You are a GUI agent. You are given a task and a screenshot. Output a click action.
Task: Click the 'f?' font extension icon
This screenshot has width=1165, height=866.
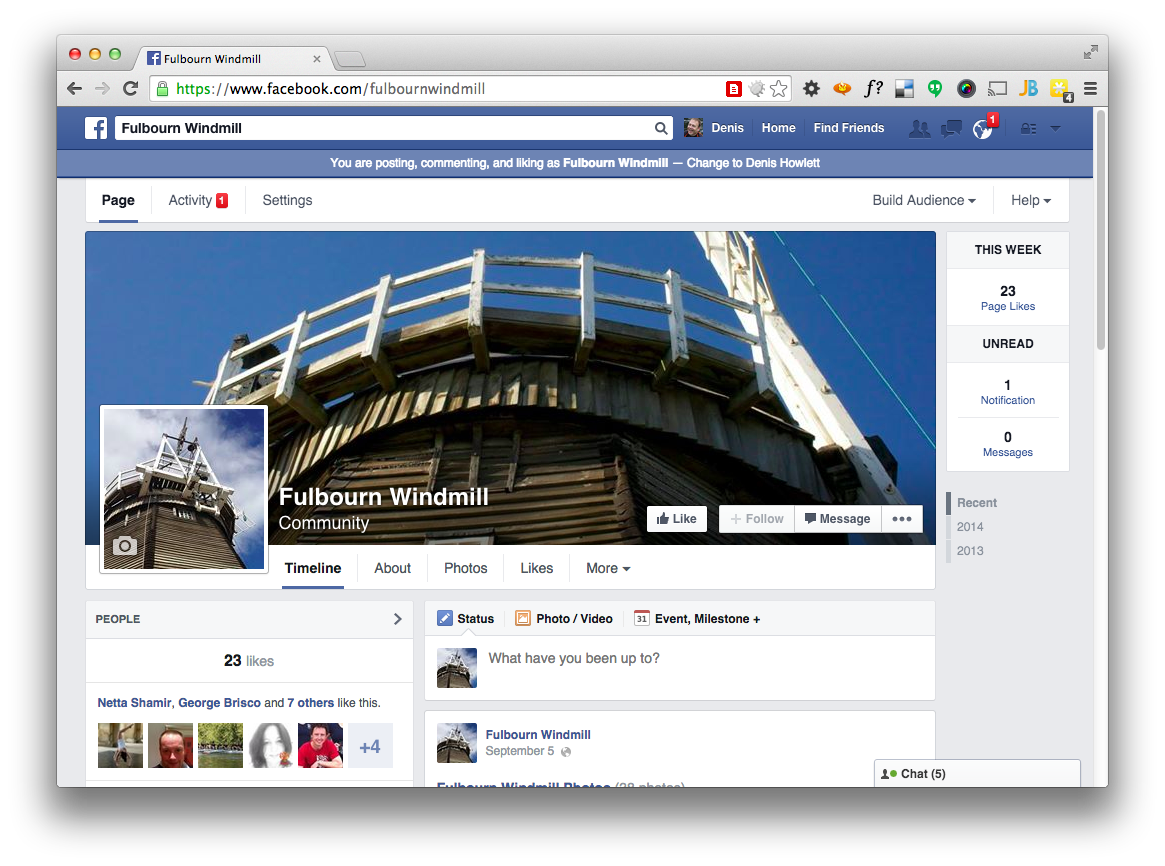pyautogui.click(x=873, y=88)
